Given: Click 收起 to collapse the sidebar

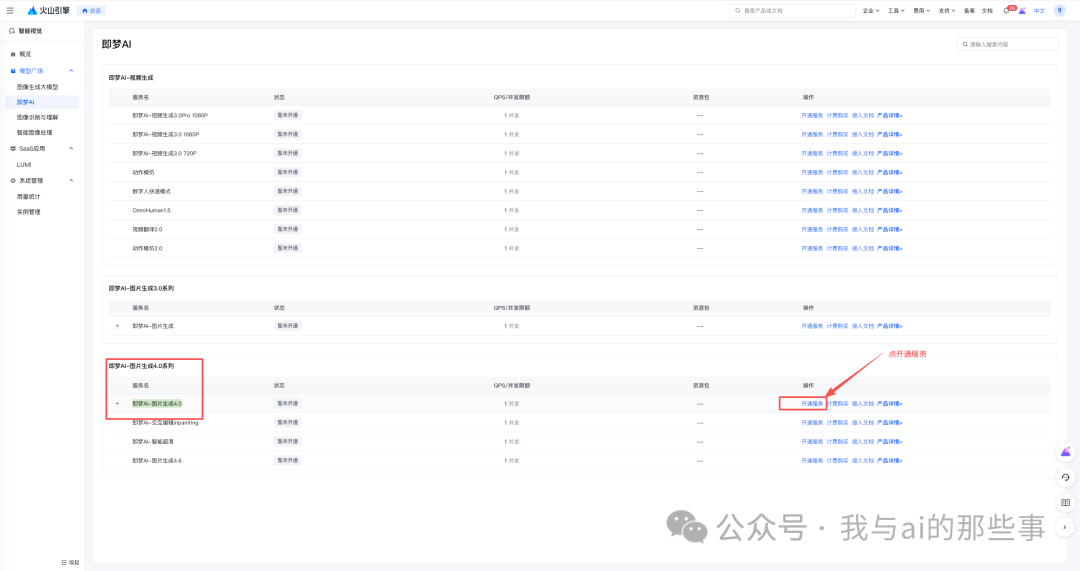Looking at the screenshot, I should point(70,563).
